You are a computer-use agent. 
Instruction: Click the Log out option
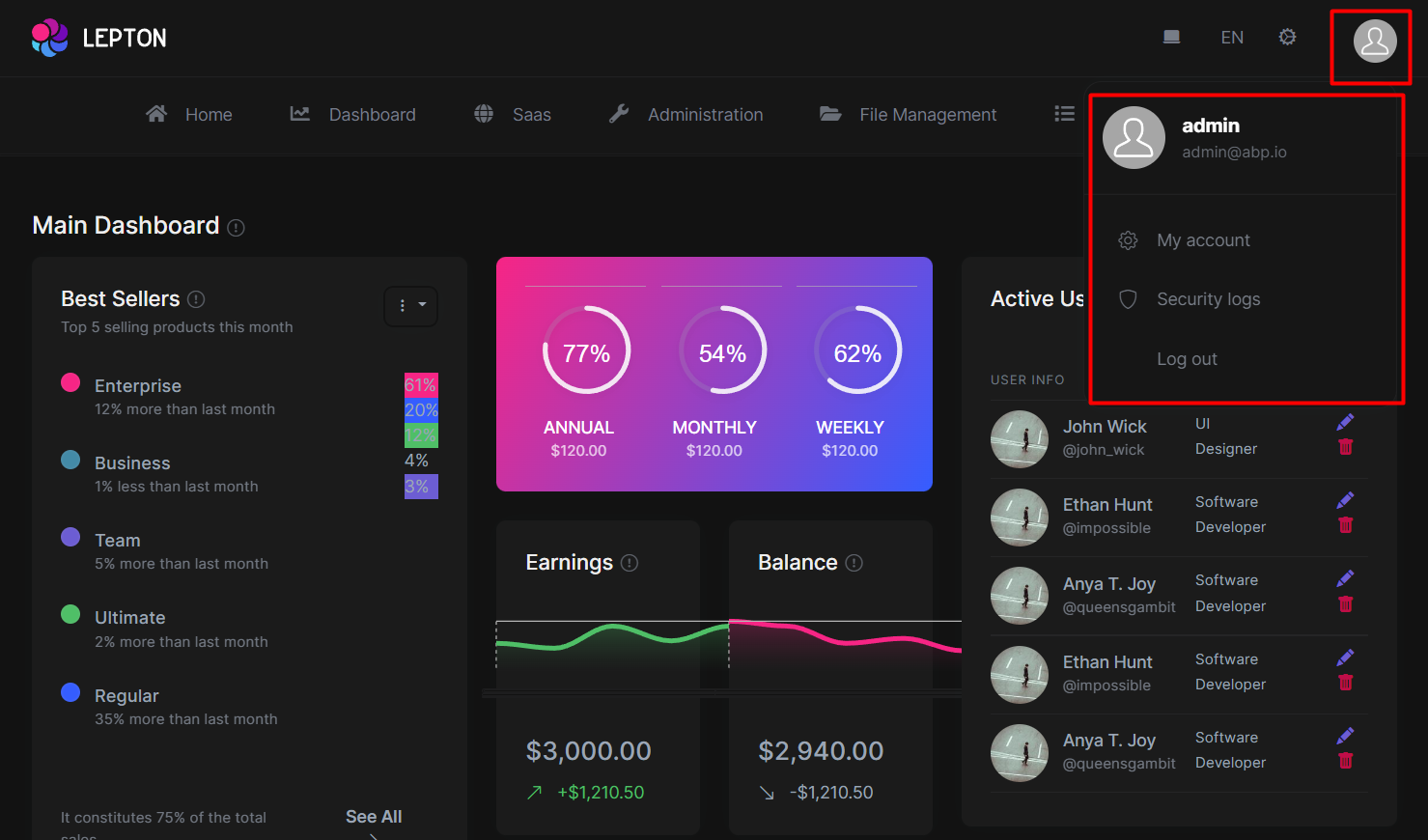tap(1187, 358)
